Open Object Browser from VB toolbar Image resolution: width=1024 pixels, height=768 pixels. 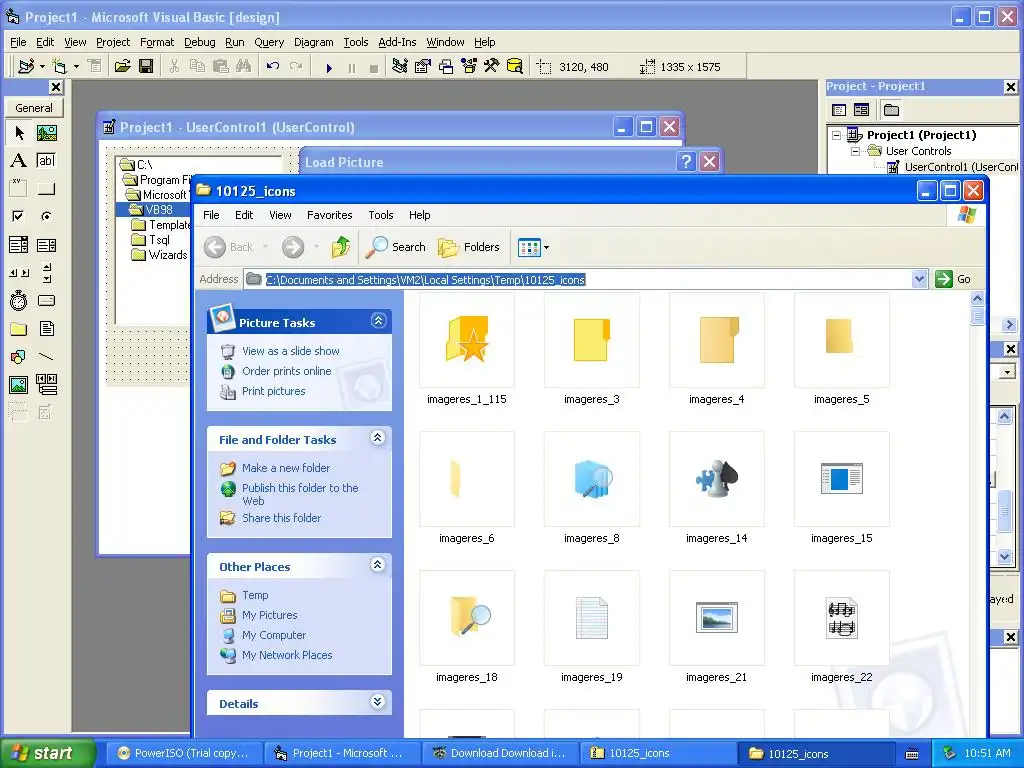click(x=468, y=67)
